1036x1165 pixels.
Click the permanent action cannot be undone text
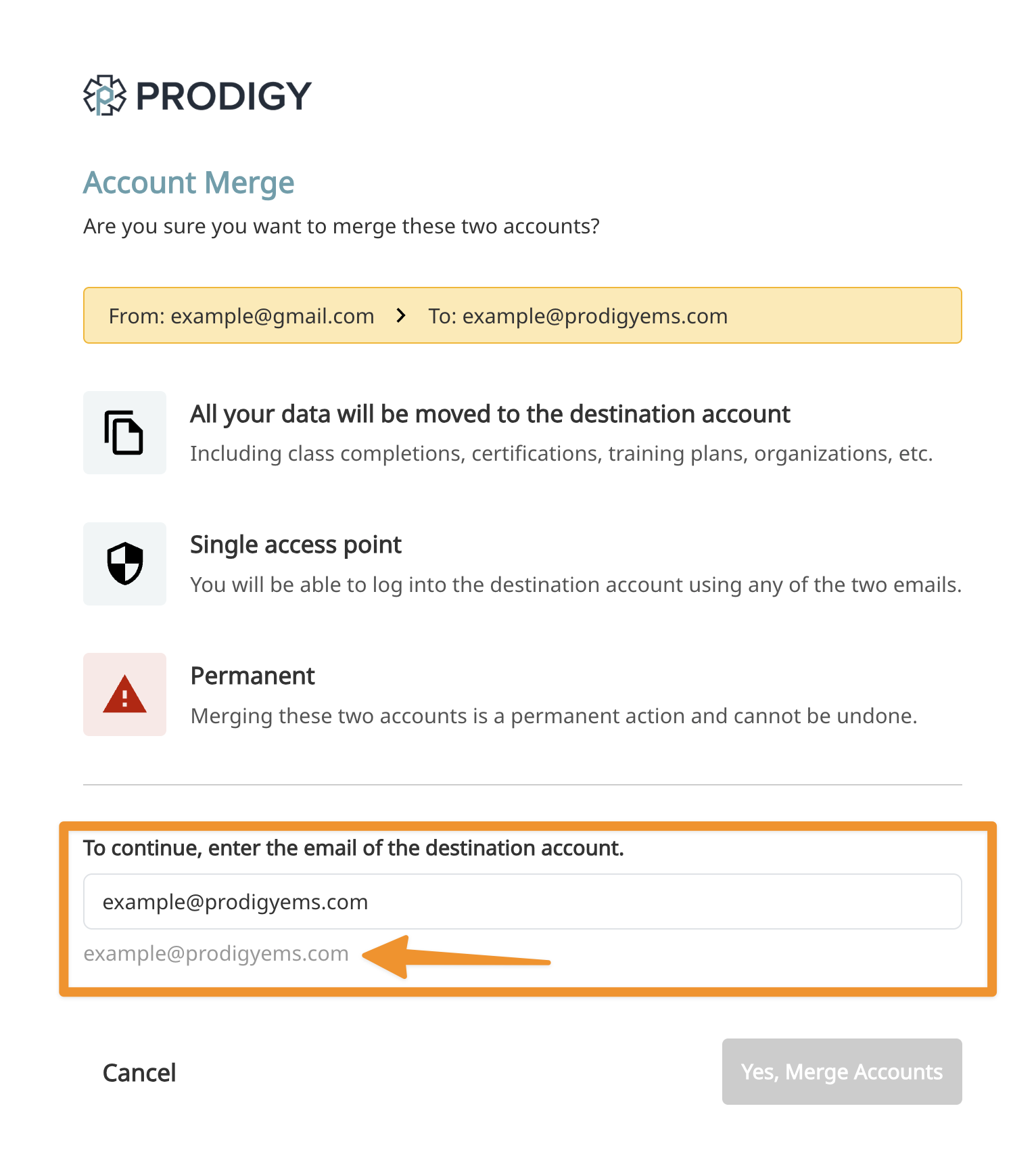click(x=553, y=716)
